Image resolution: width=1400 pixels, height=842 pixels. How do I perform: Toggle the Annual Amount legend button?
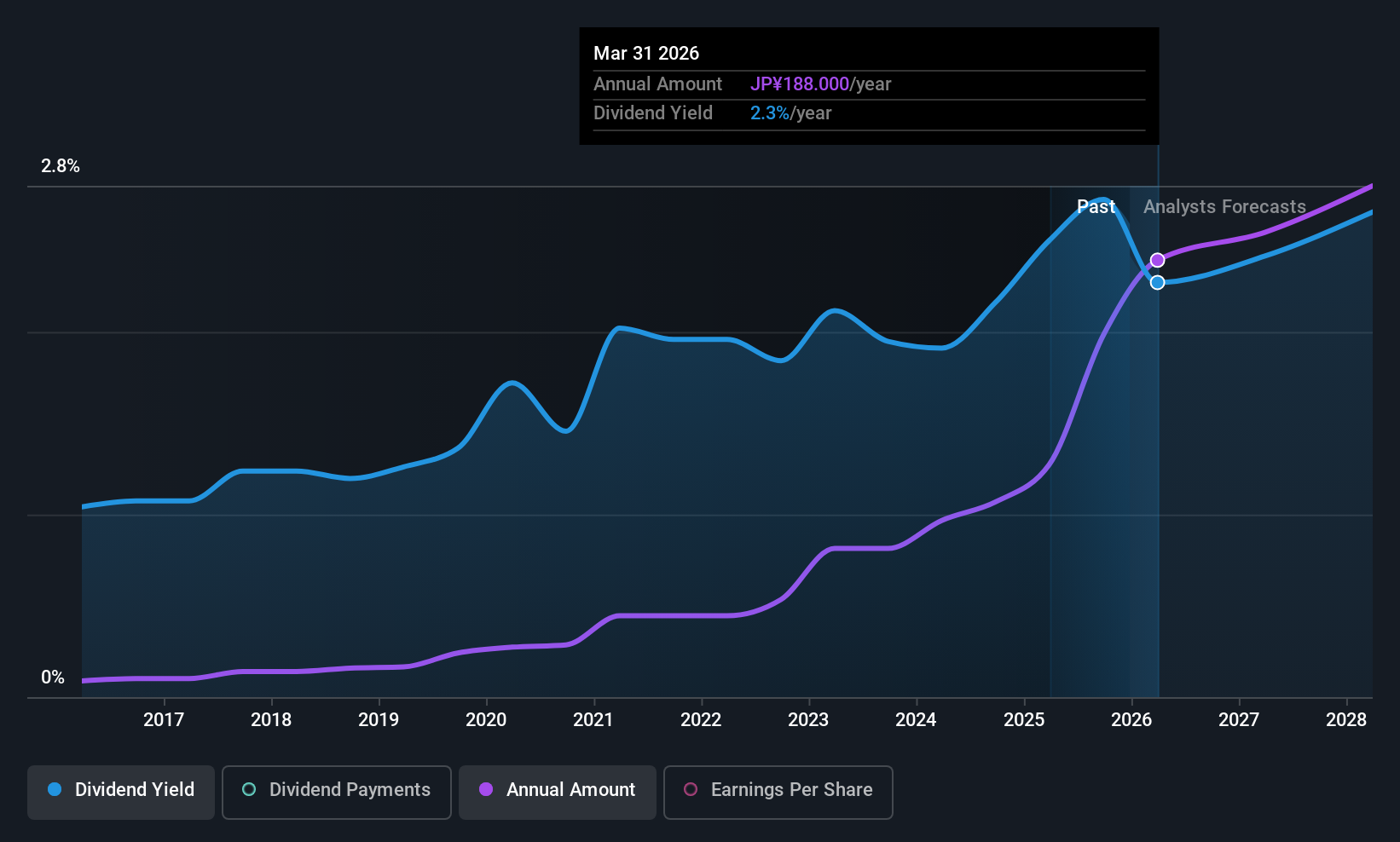pyautogui.click(x=558, y=792)
